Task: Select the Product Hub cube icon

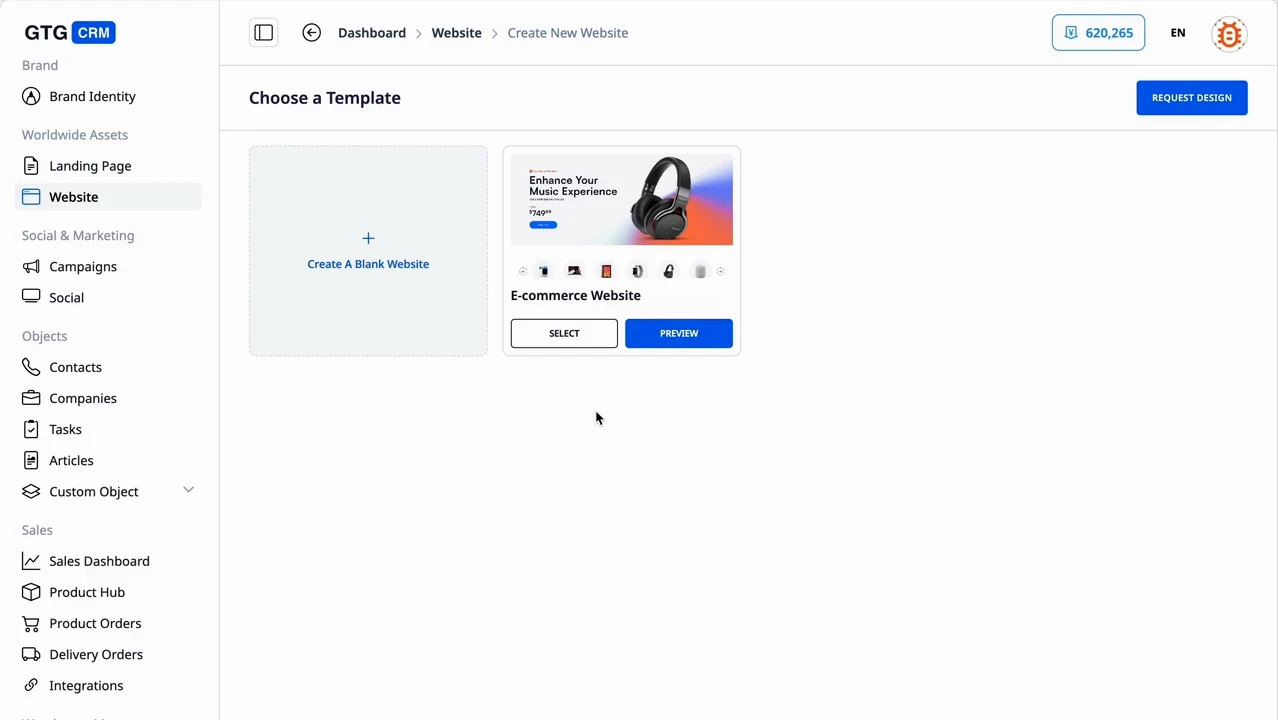Action: 31,592
